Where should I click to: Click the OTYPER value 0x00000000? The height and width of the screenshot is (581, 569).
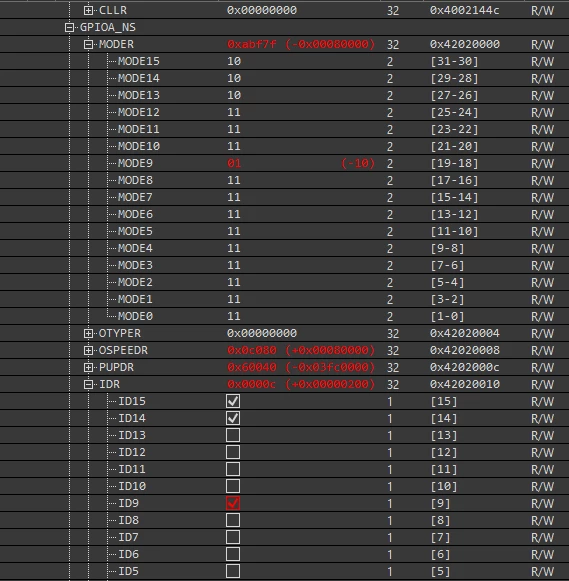[x=262, y=333]
